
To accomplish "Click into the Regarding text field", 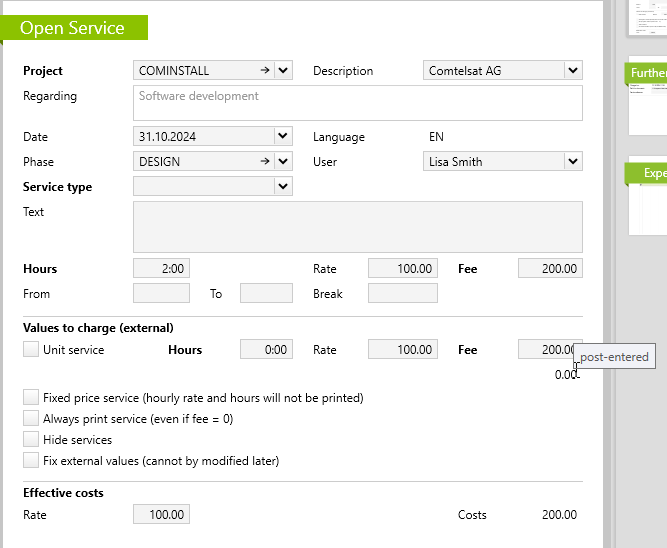I will 357,102.
